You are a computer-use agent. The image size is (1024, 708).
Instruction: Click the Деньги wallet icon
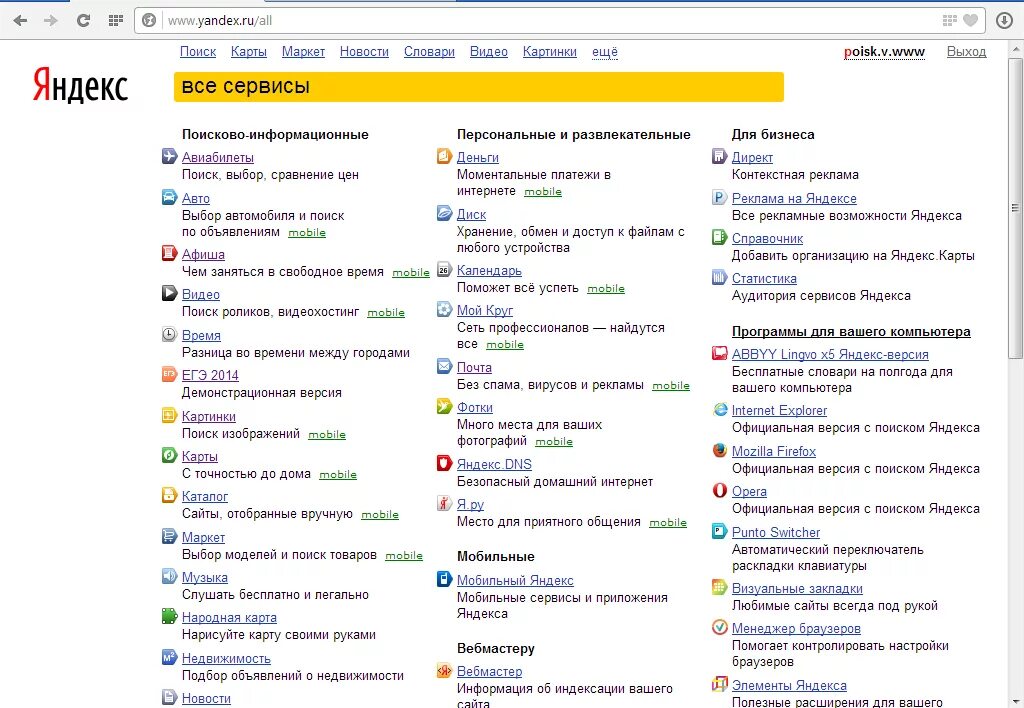click(x=444, y=156)
